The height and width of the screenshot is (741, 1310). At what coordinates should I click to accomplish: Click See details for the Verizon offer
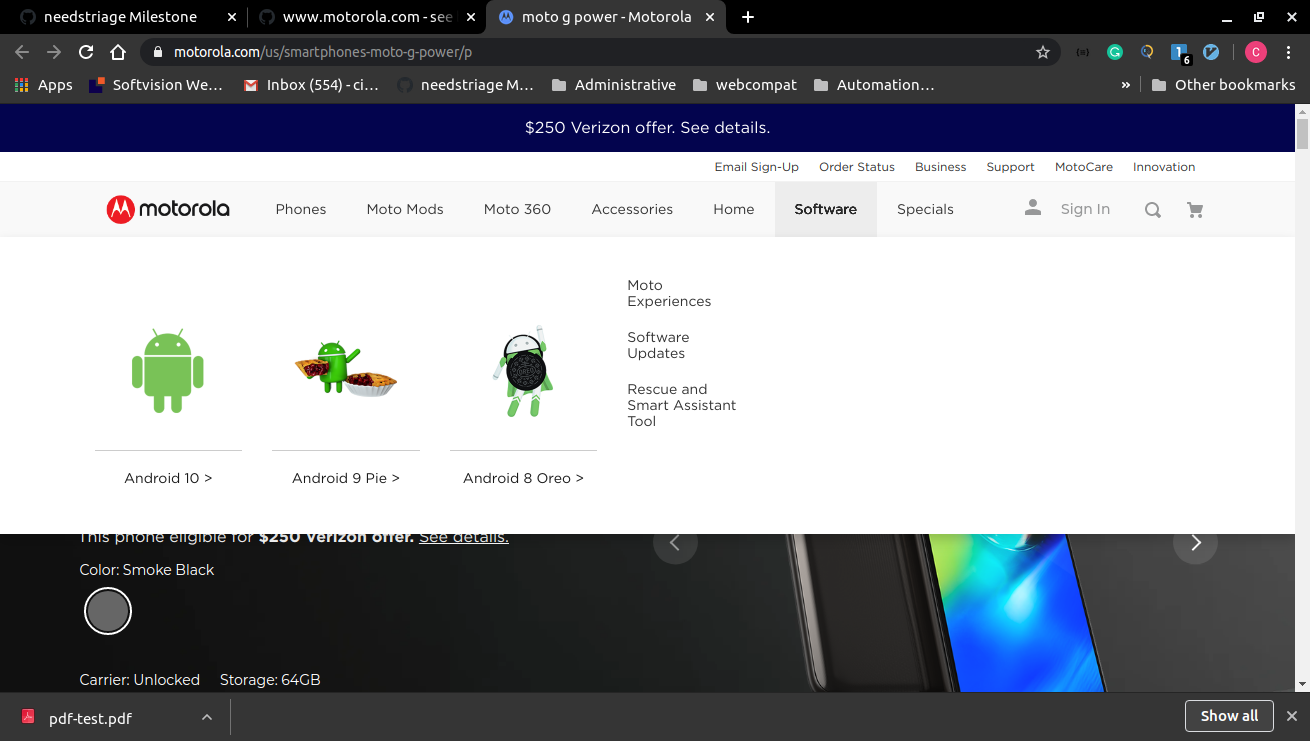coord(463,536)
